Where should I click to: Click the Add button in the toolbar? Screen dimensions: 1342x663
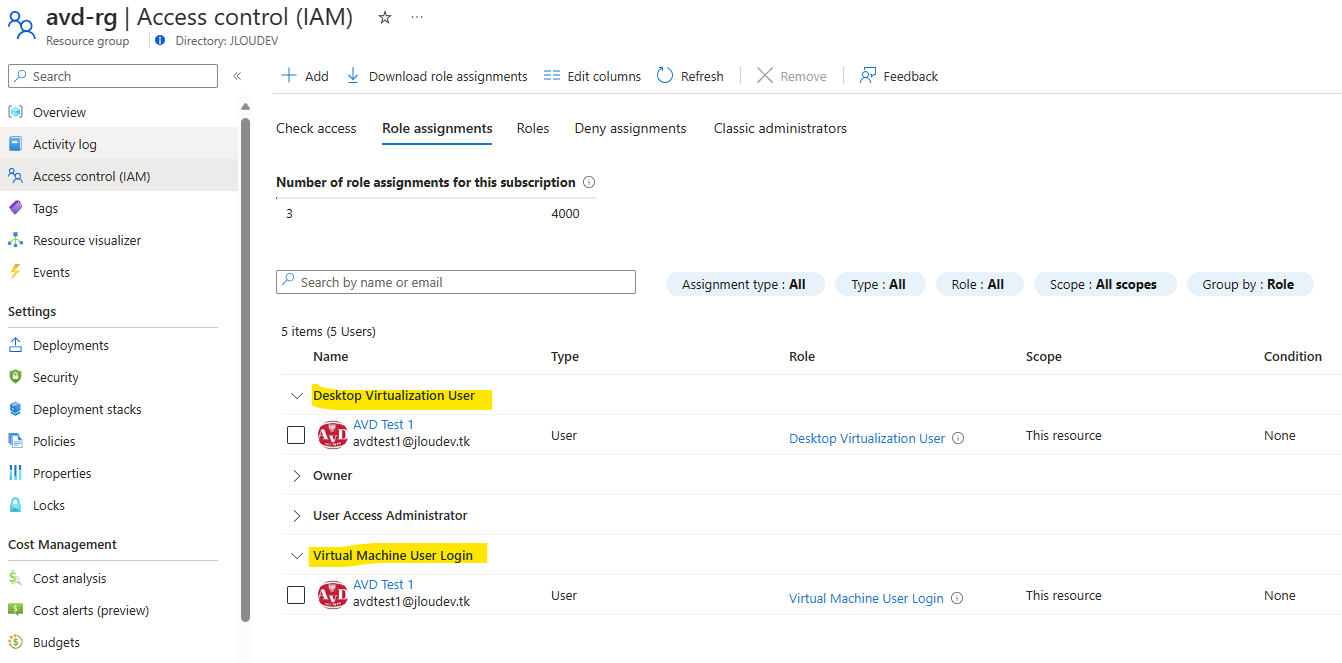(x=305, y=76)
